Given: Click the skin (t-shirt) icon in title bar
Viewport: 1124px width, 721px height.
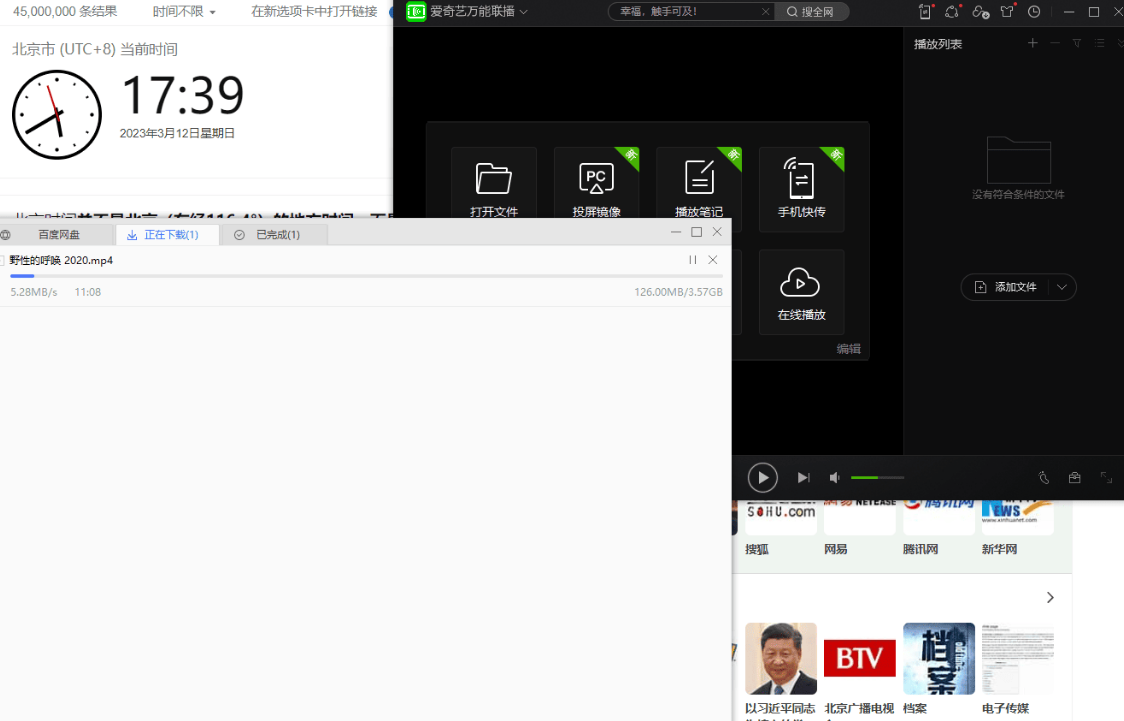Looking at the screenshot, I should 1007,12.
